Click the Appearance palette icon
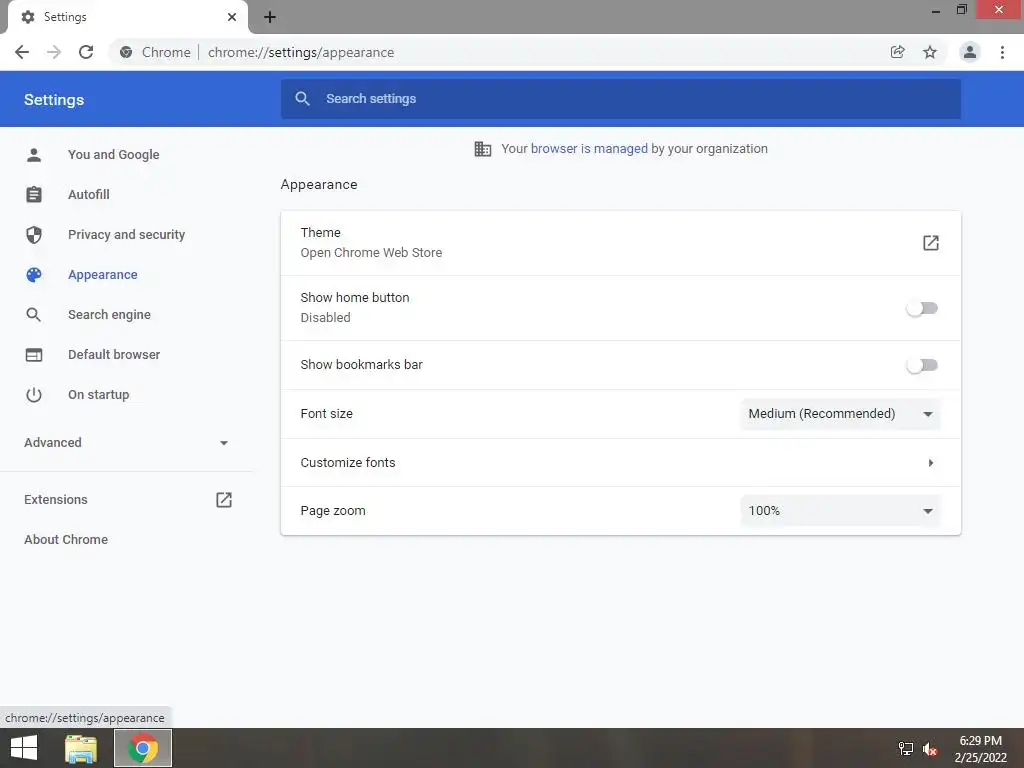This screenshot has height=768, width=1024. (x=34, y=275)
